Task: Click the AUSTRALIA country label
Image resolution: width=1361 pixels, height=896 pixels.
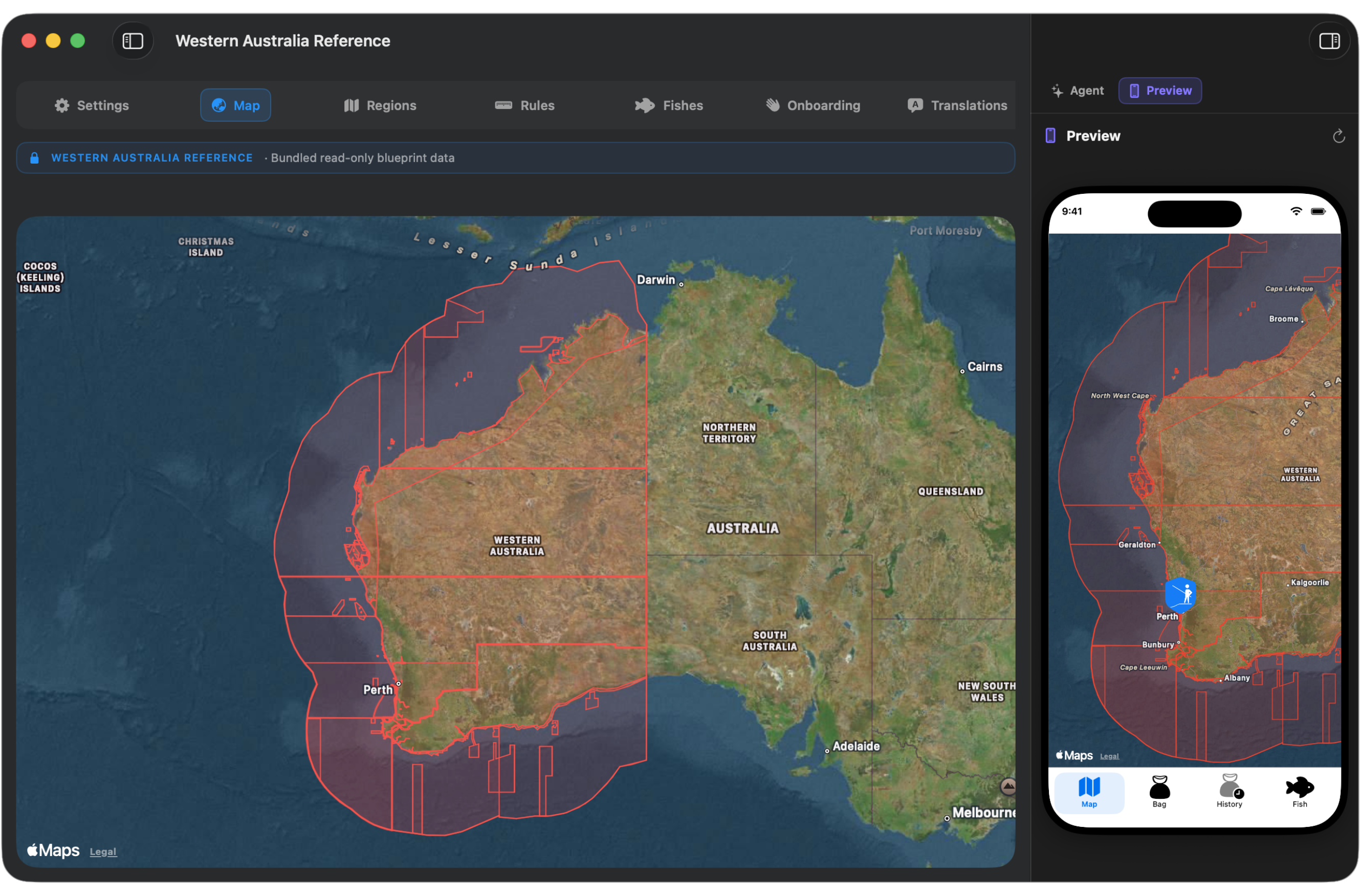Action: [x=742, y=529]
